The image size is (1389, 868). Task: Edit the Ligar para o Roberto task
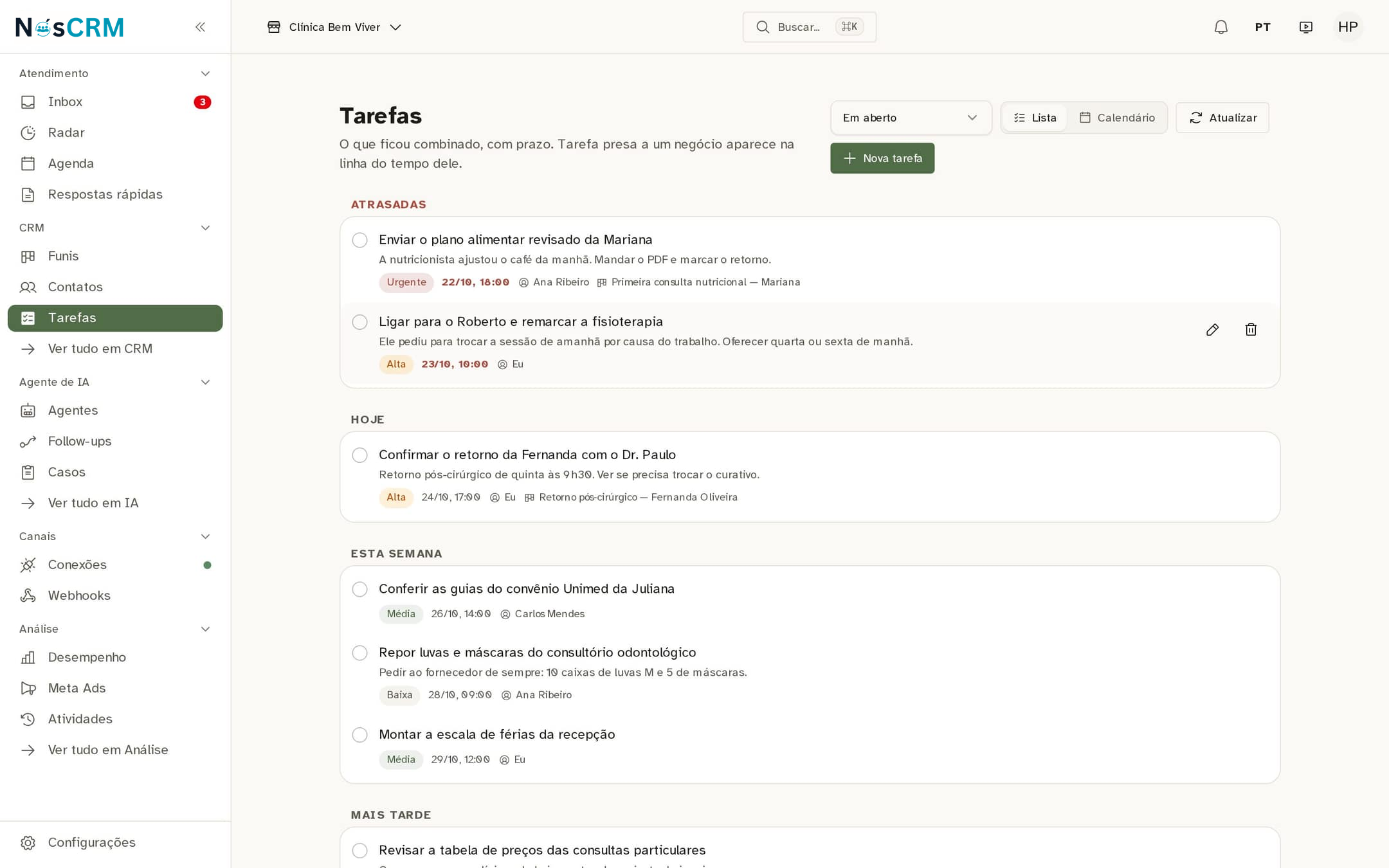pyautogui.click(x=1212, y=330)
